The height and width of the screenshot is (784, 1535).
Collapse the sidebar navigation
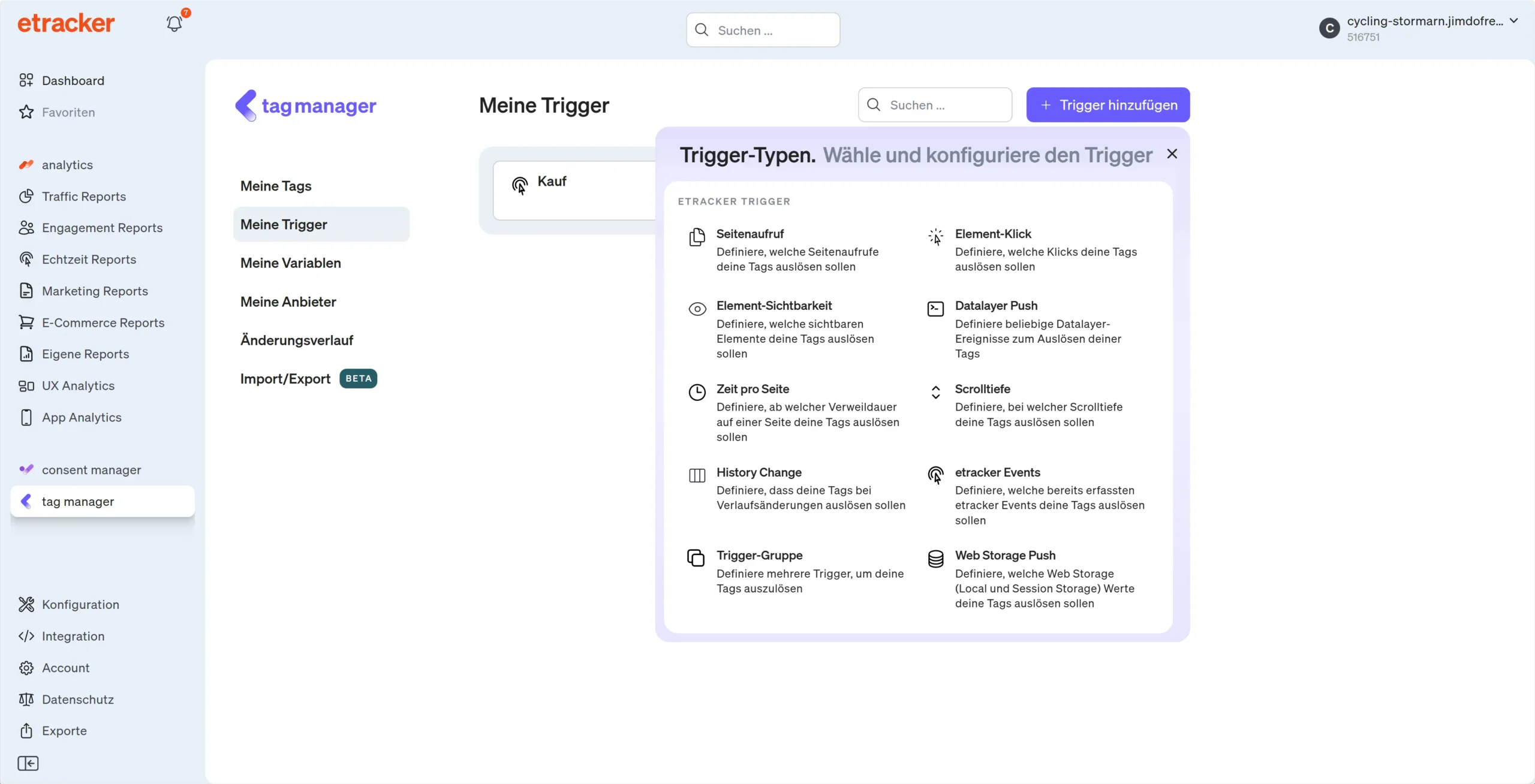coord(28,763)
